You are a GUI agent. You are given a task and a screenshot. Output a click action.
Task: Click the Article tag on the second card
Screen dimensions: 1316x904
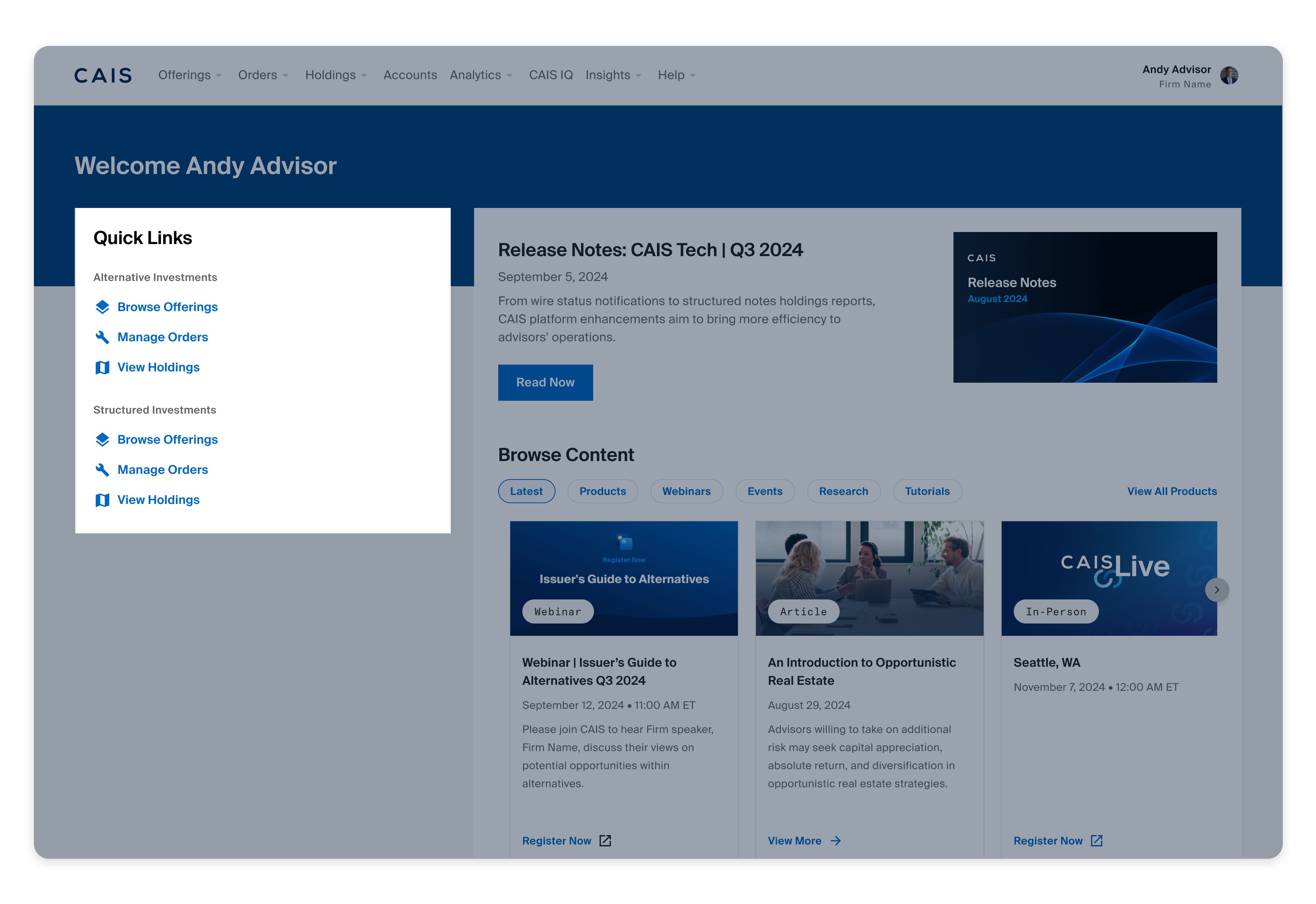[x=803, y=612]
